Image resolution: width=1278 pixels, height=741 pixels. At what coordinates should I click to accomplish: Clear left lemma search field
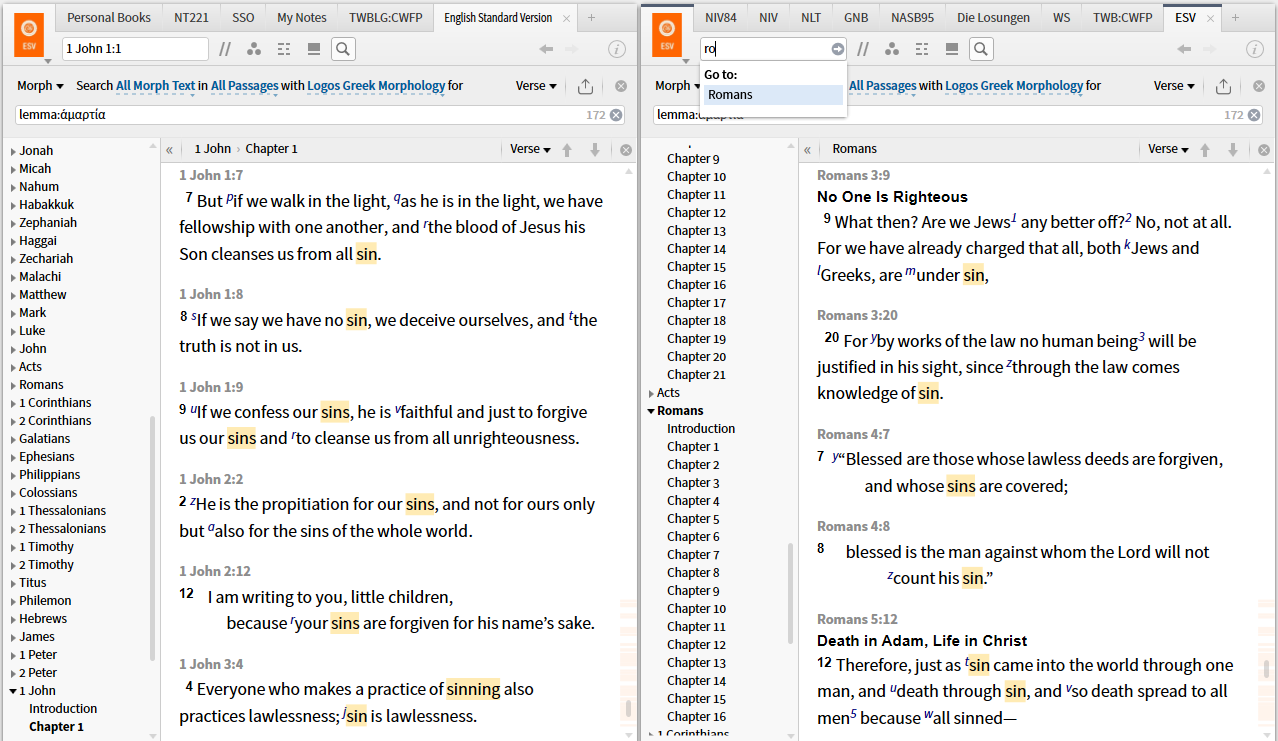click(x=616, y=115)
